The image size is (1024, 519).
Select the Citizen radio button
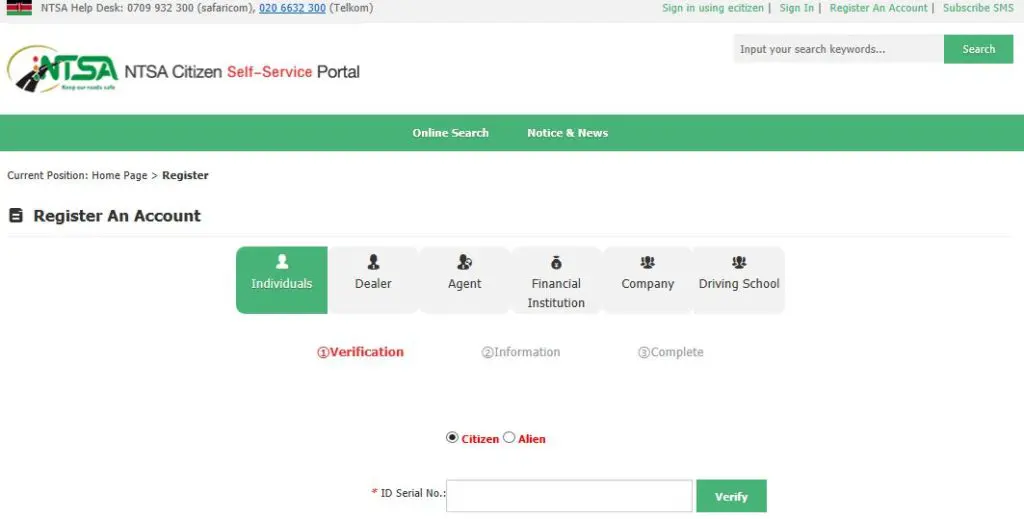tap(452, 437)
